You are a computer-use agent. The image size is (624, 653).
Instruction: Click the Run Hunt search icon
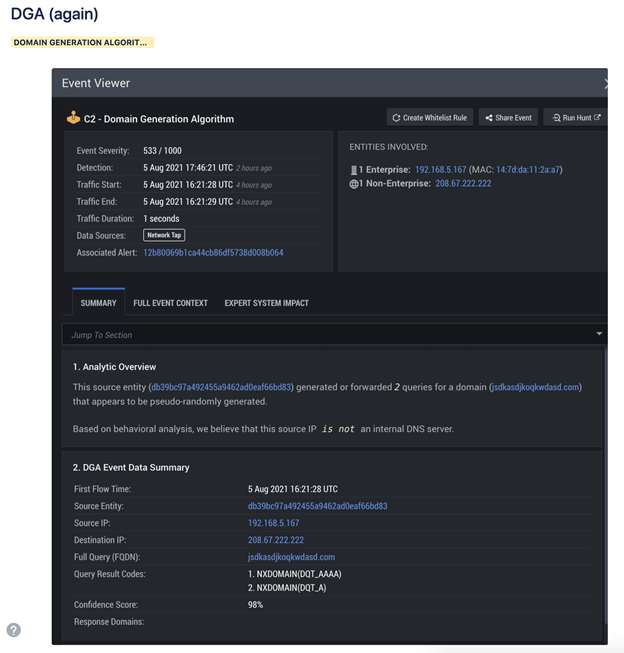(556, 118)
